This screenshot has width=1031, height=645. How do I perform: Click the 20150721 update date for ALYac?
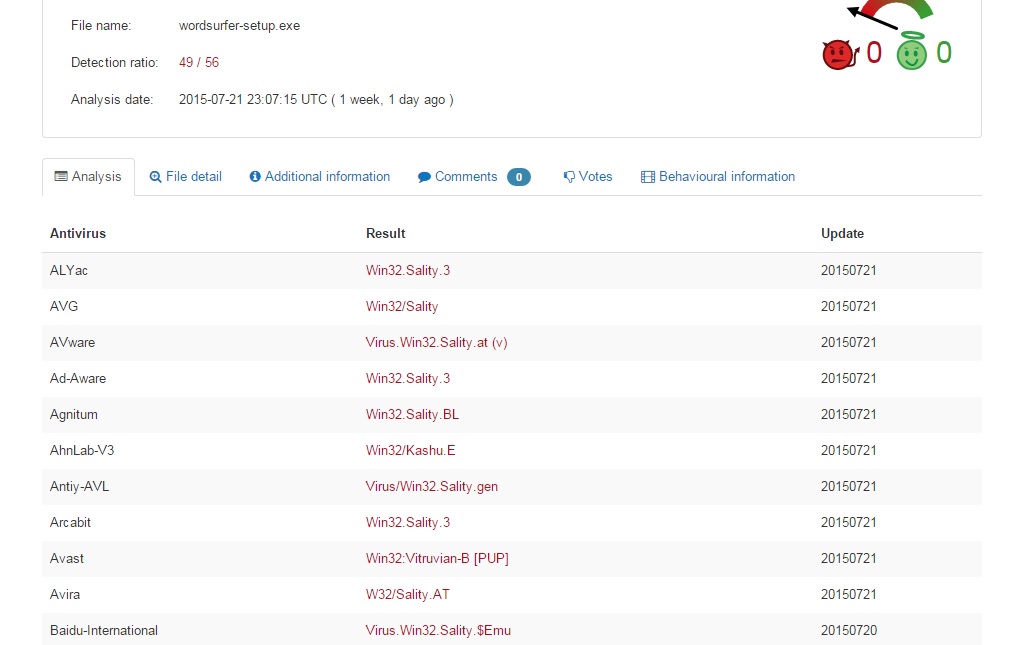tap(849, 270)
